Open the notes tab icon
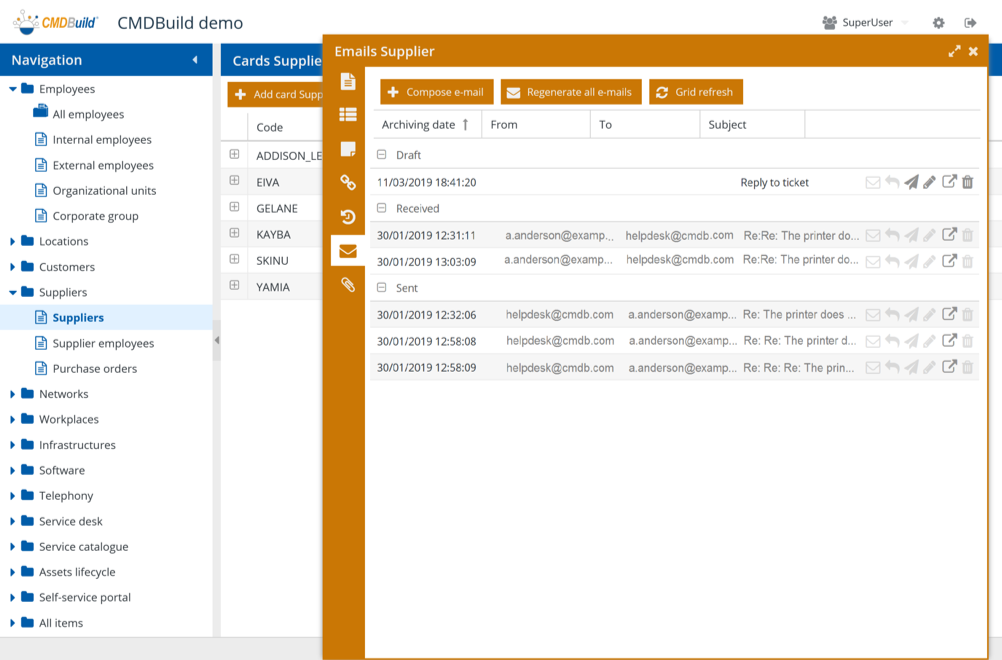This screenshot has width=1002, height=660. coord(348,149)
